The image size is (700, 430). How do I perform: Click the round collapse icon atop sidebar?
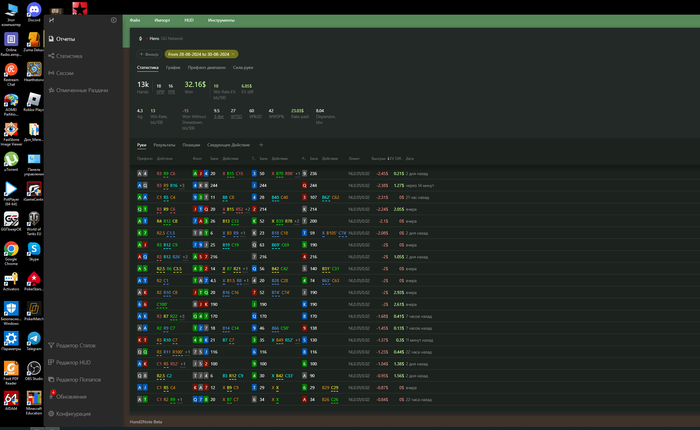tap(113, 20)
